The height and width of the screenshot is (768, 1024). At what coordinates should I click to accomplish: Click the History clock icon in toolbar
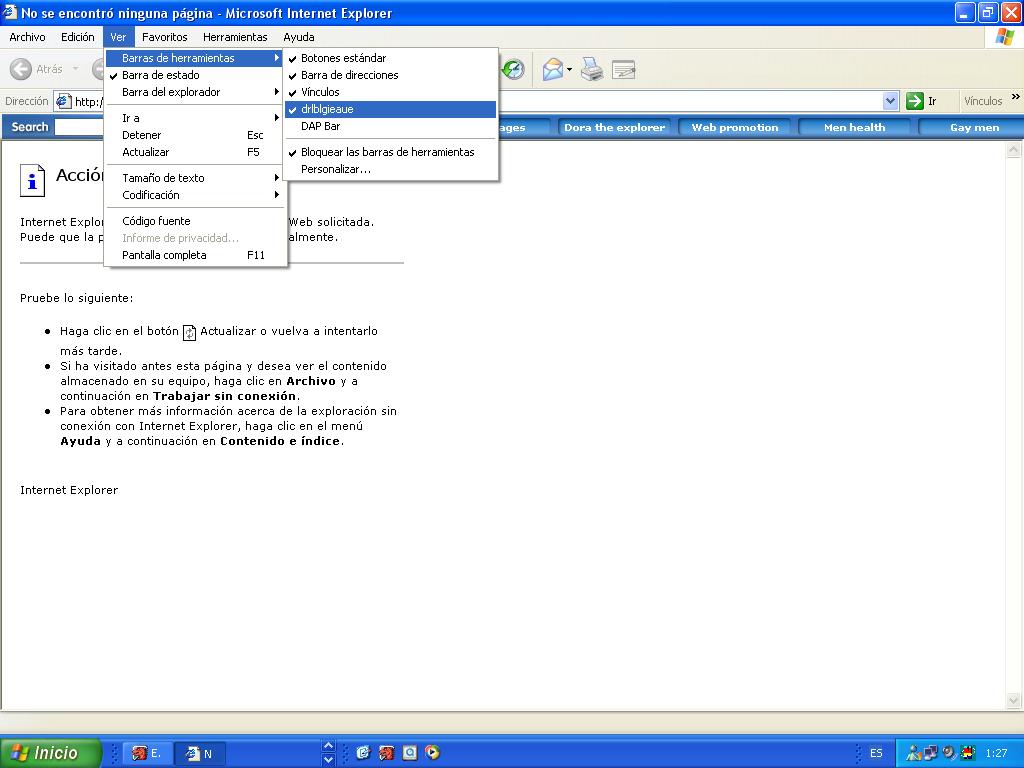click(513, 69)
